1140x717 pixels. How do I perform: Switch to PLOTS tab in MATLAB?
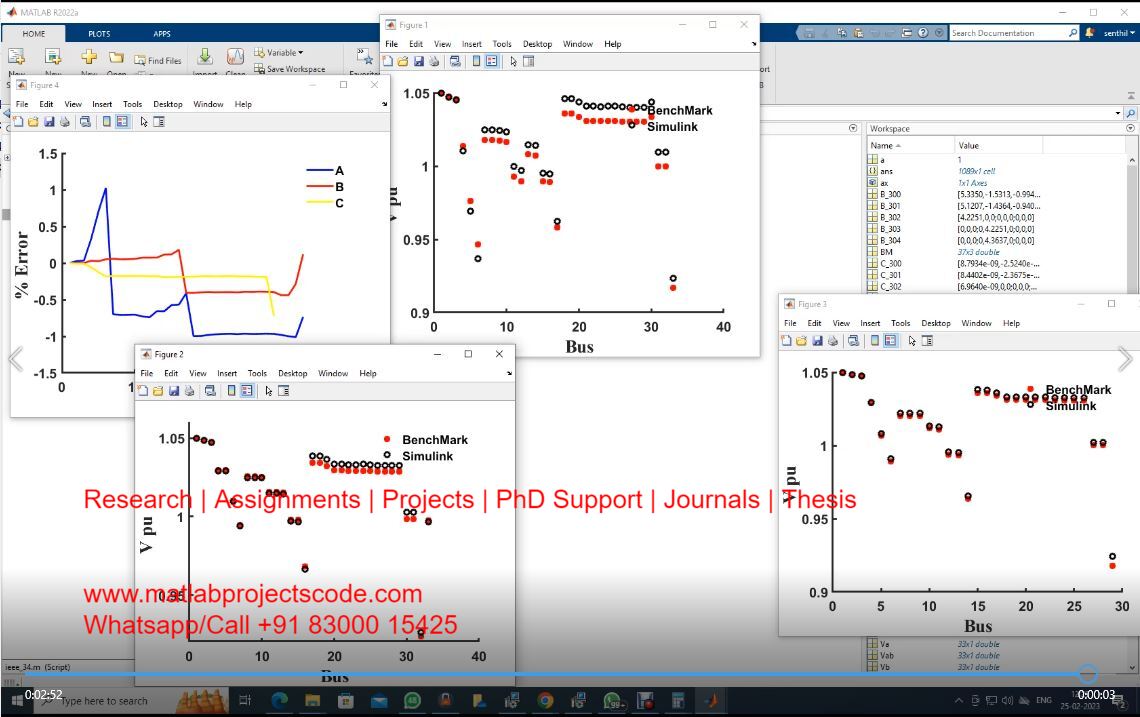(x=100, y=33)
